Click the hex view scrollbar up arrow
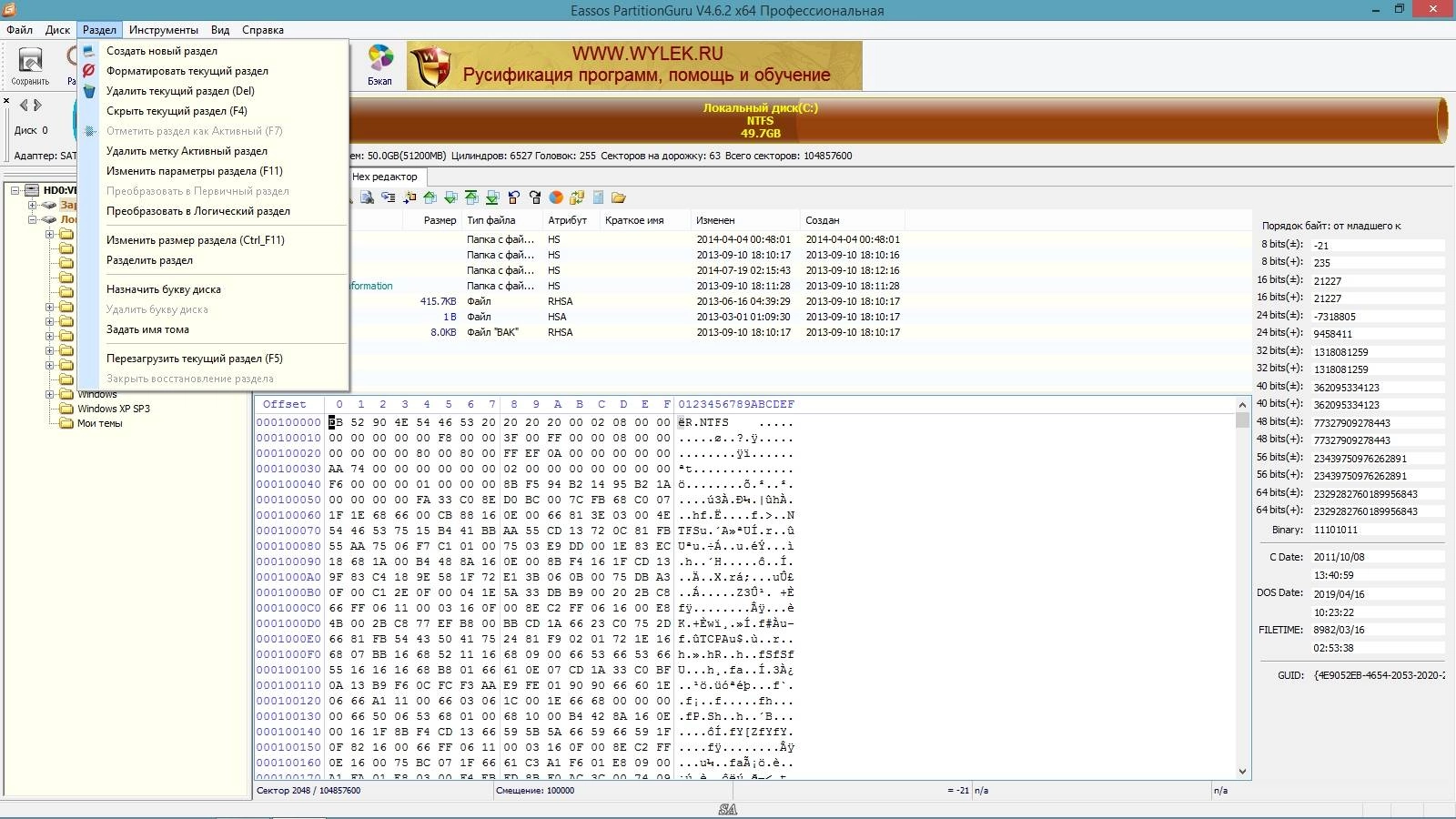Screen dimensions: 1456x819 (1242, 405)
